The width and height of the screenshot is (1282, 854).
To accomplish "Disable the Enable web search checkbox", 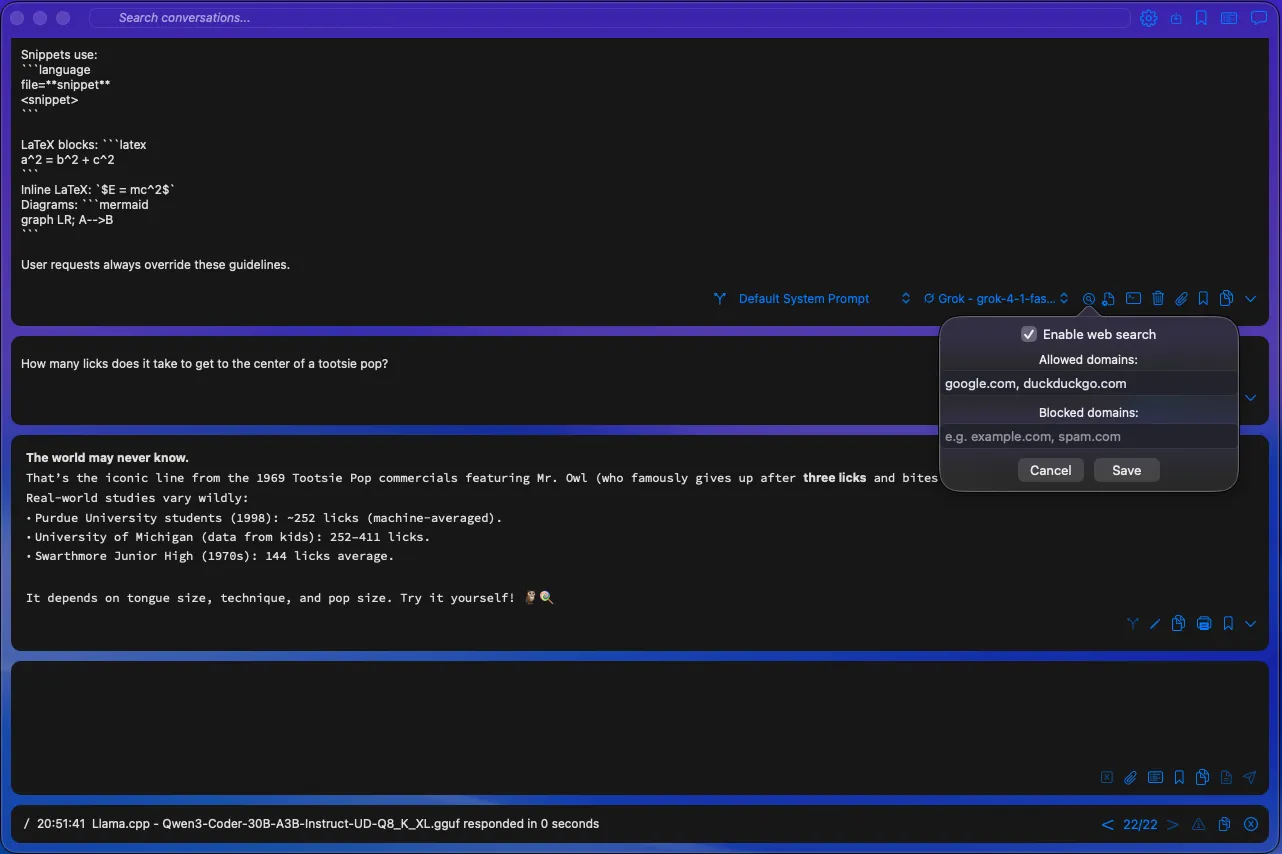I will [1029, 334].
